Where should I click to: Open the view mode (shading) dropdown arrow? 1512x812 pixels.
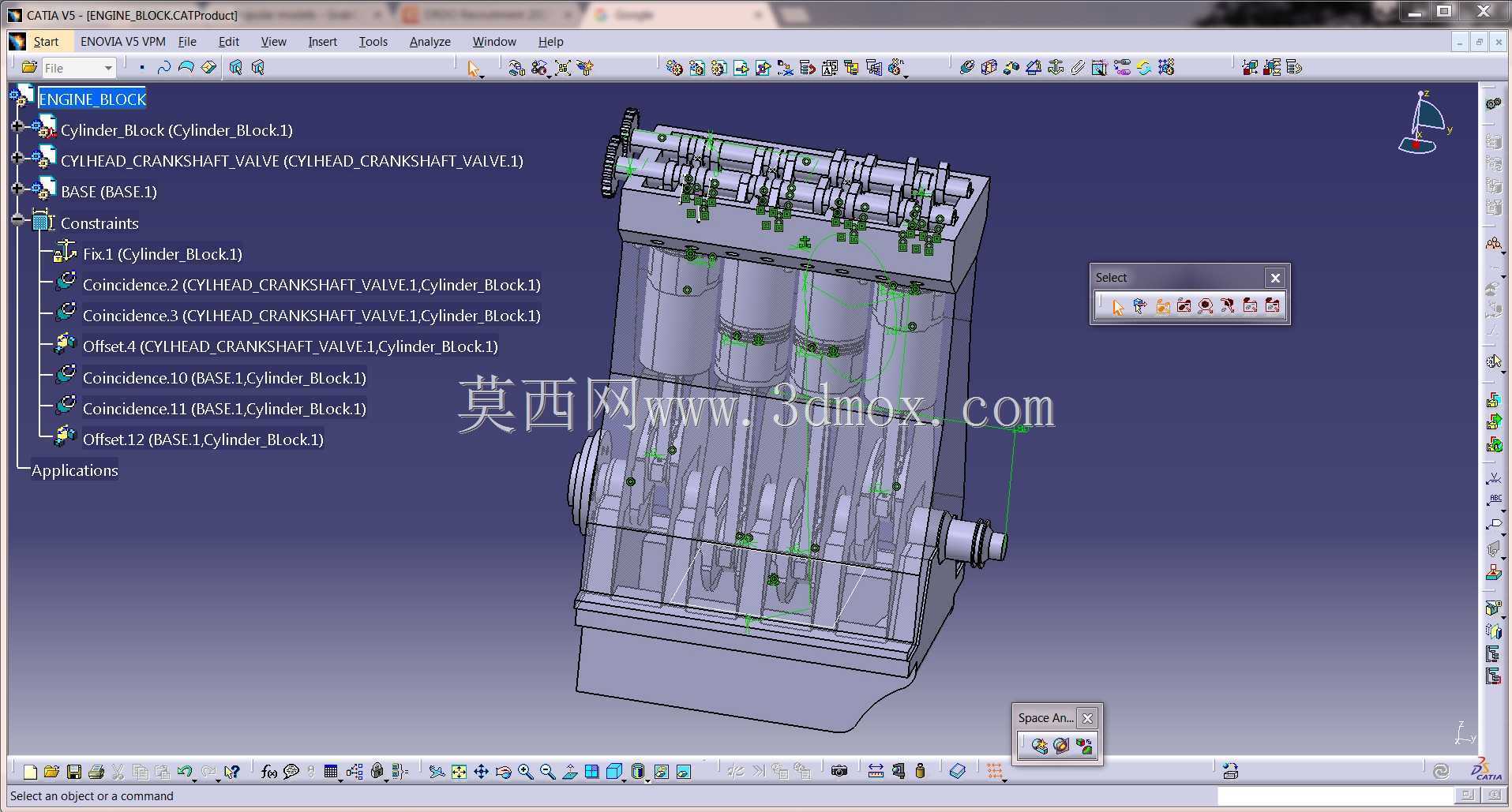(647, 780)
